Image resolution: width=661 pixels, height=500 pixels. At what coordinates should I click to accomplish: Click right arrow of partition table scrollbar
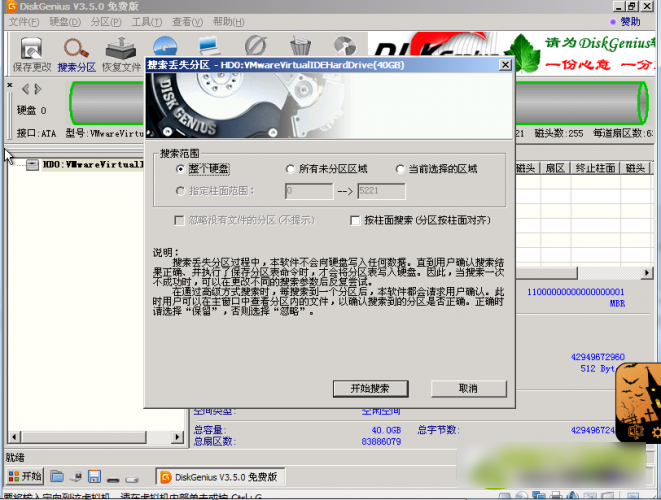647,273
